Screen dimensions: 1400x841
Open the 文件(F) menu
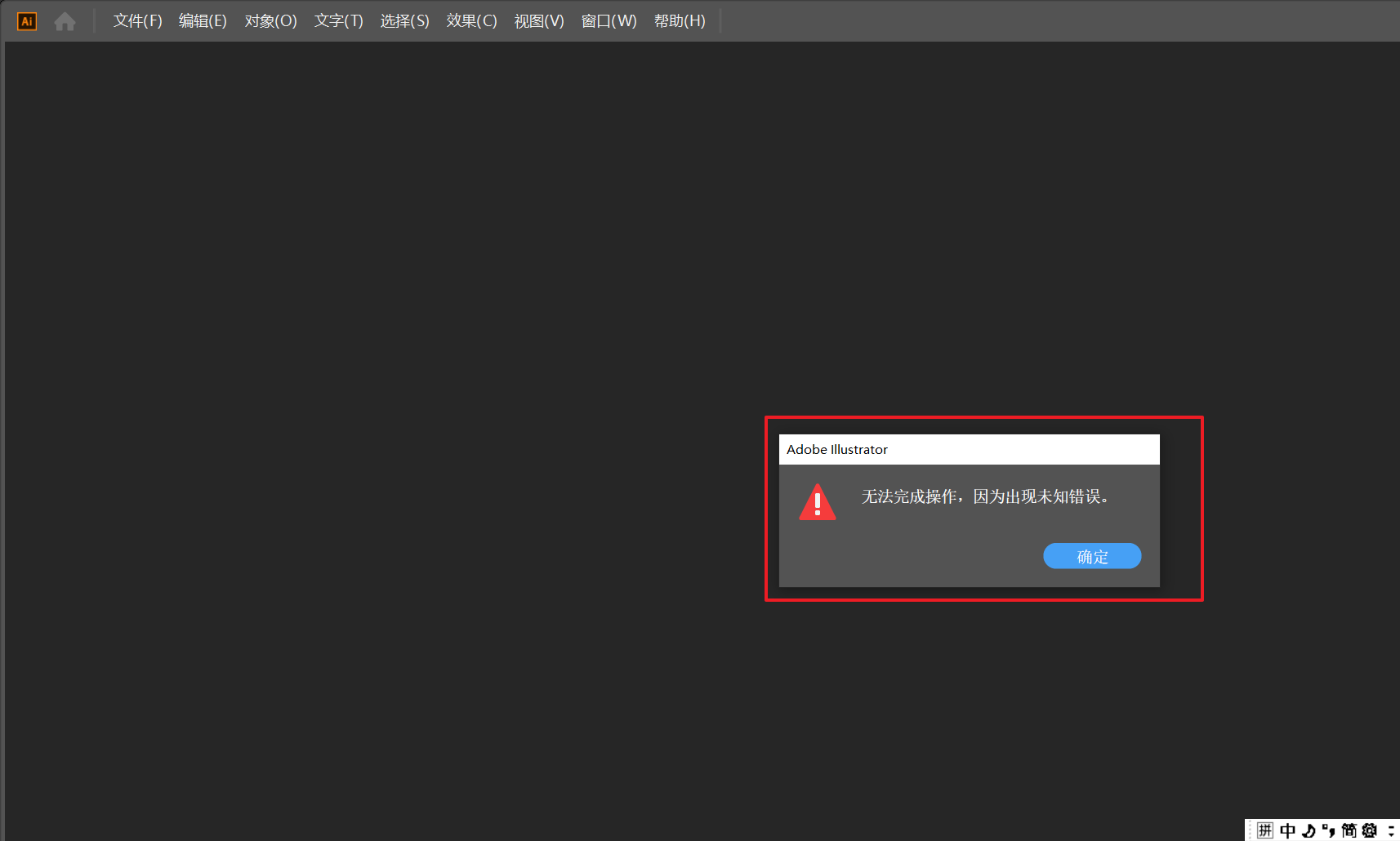click(x=137, y=21)
